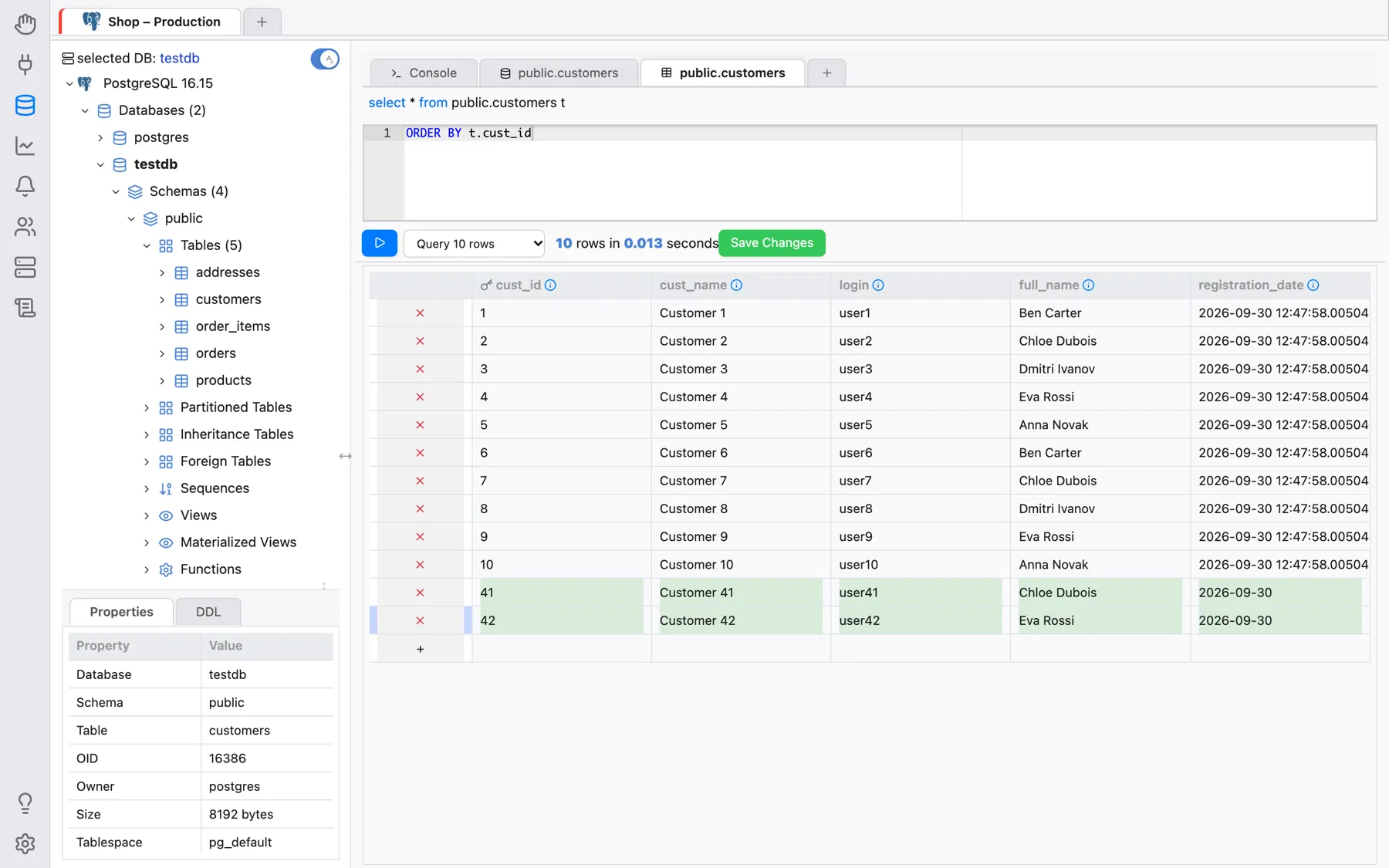Select the Properties tab
The width and height of the screenshot is (1389, 868).
tap(121, 612)
